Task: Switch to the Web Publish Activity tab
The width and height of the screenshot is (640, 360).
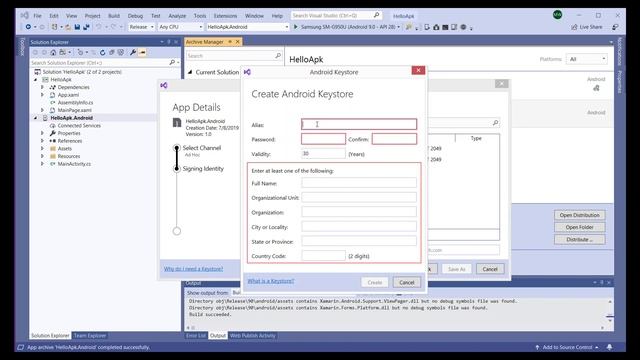Action: [x=253, y=336]
